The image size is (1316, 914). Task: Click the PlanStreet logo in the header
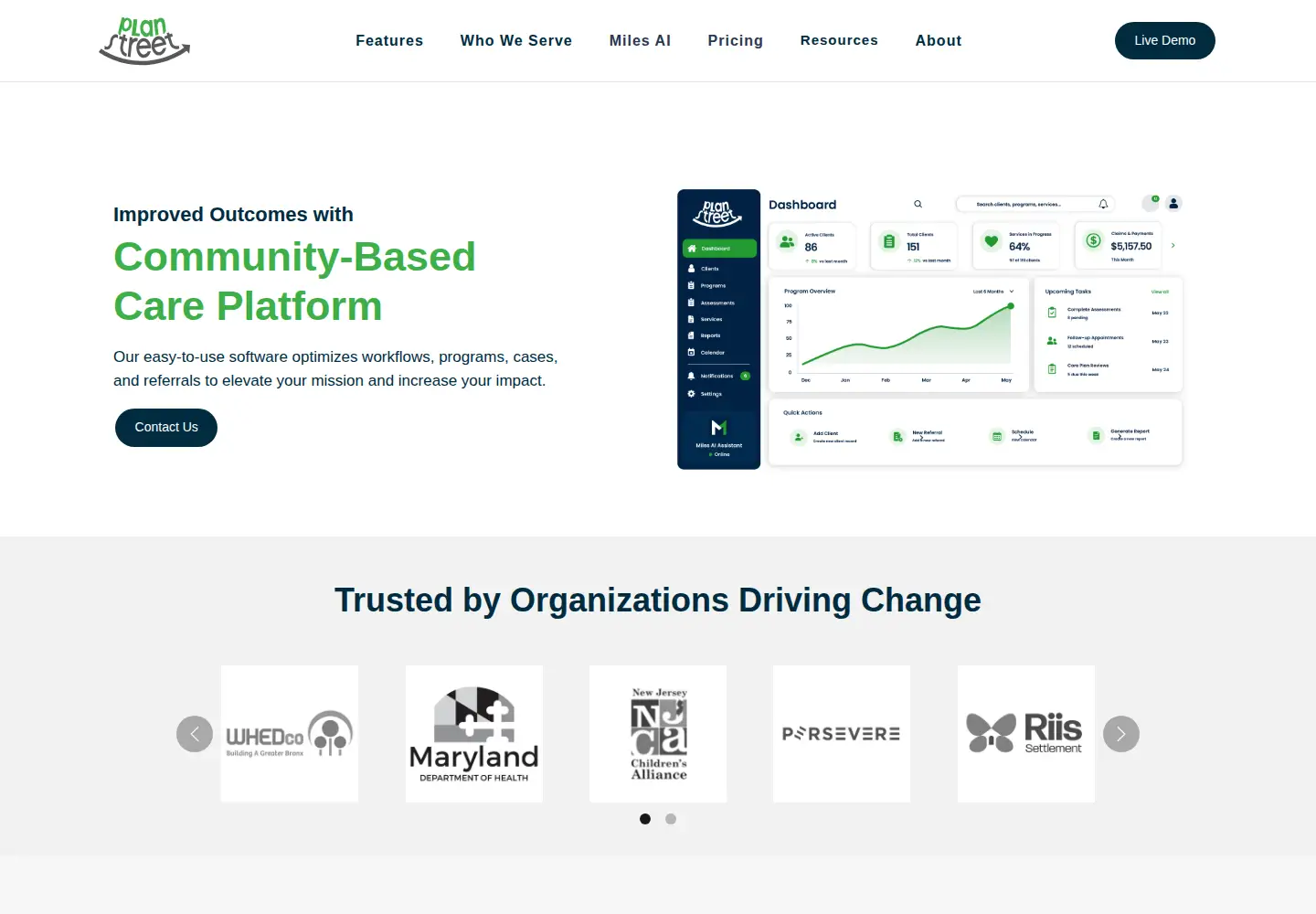point(144,41)
